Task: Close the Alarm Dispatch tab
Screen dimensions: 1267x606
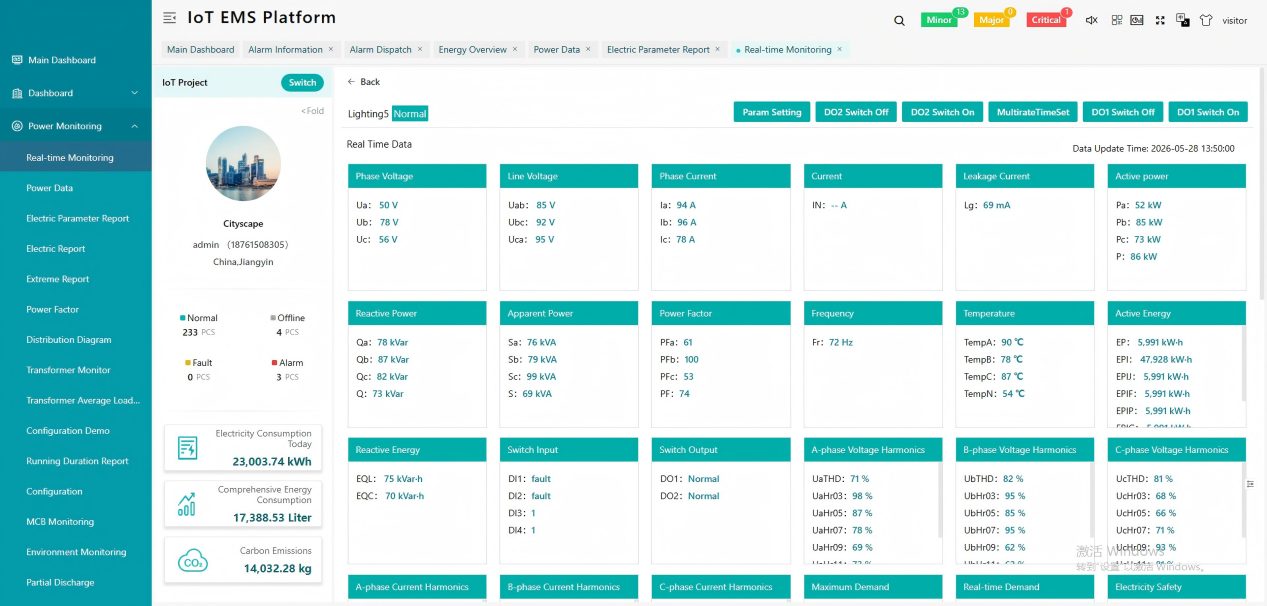Action: click(420, 49)
